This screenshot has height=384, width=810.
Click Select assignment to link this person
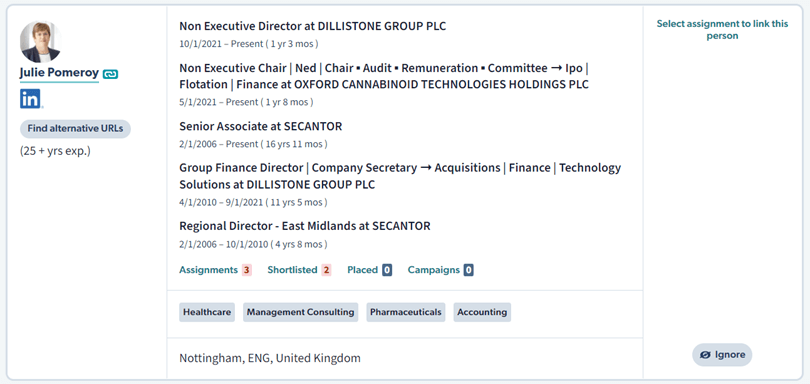pyautogui.click(x=722, y=30)
